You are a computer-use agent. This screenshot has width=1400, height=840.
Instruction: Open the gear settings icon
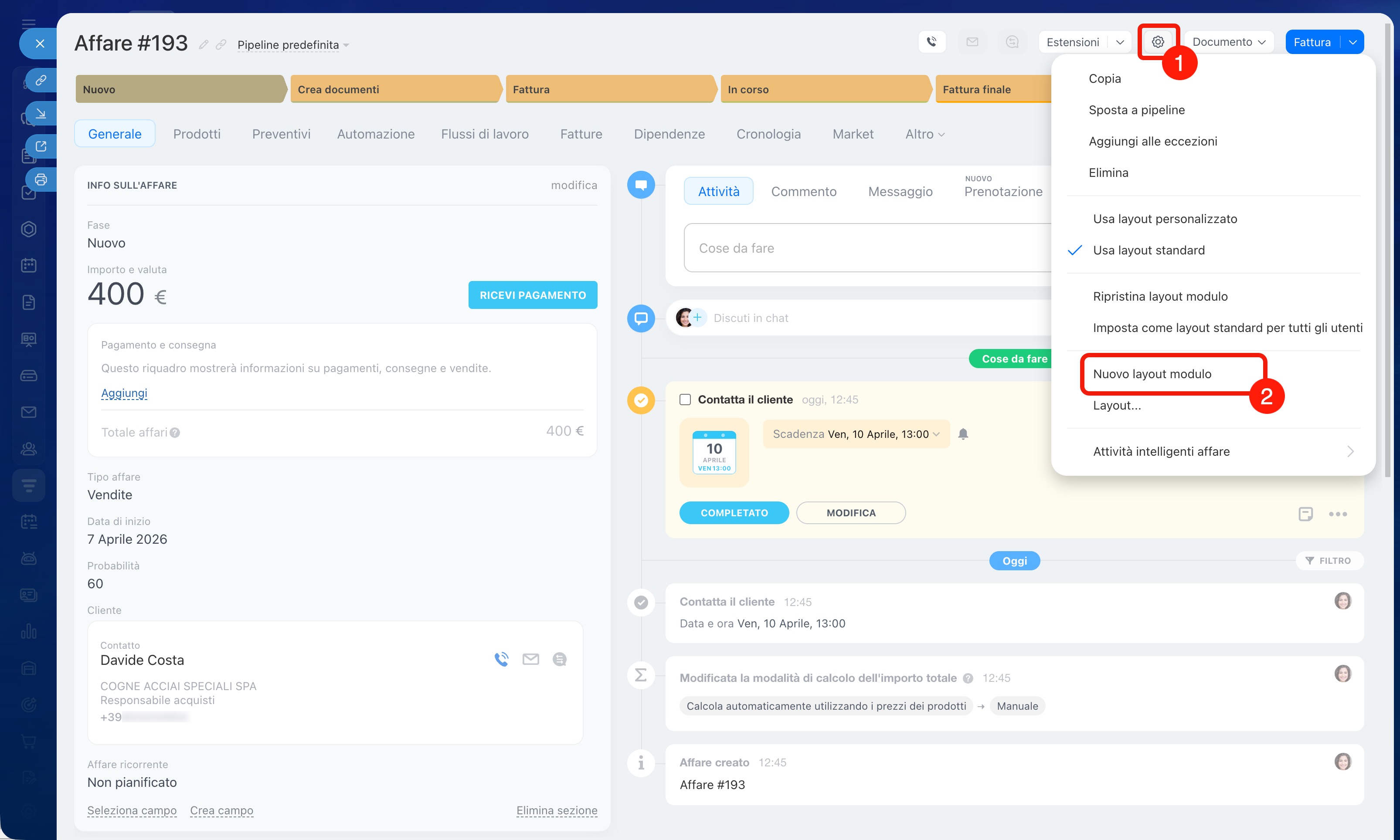coord(1158,42)
